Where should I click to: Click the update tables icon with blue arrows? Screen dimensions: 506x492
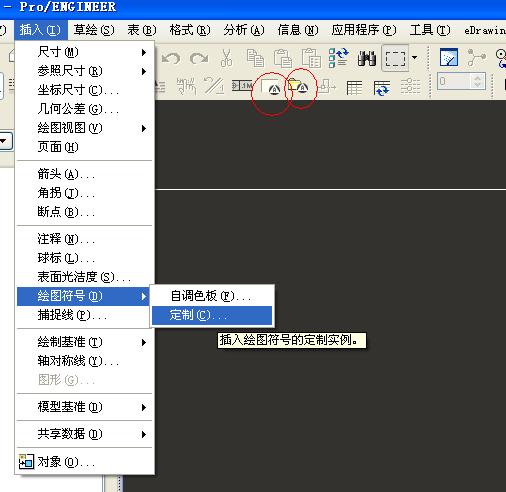(x=382, y=88)
